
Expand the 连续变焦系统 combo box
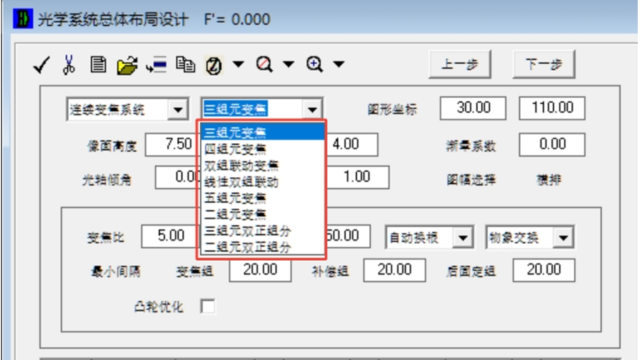(178, 109)
